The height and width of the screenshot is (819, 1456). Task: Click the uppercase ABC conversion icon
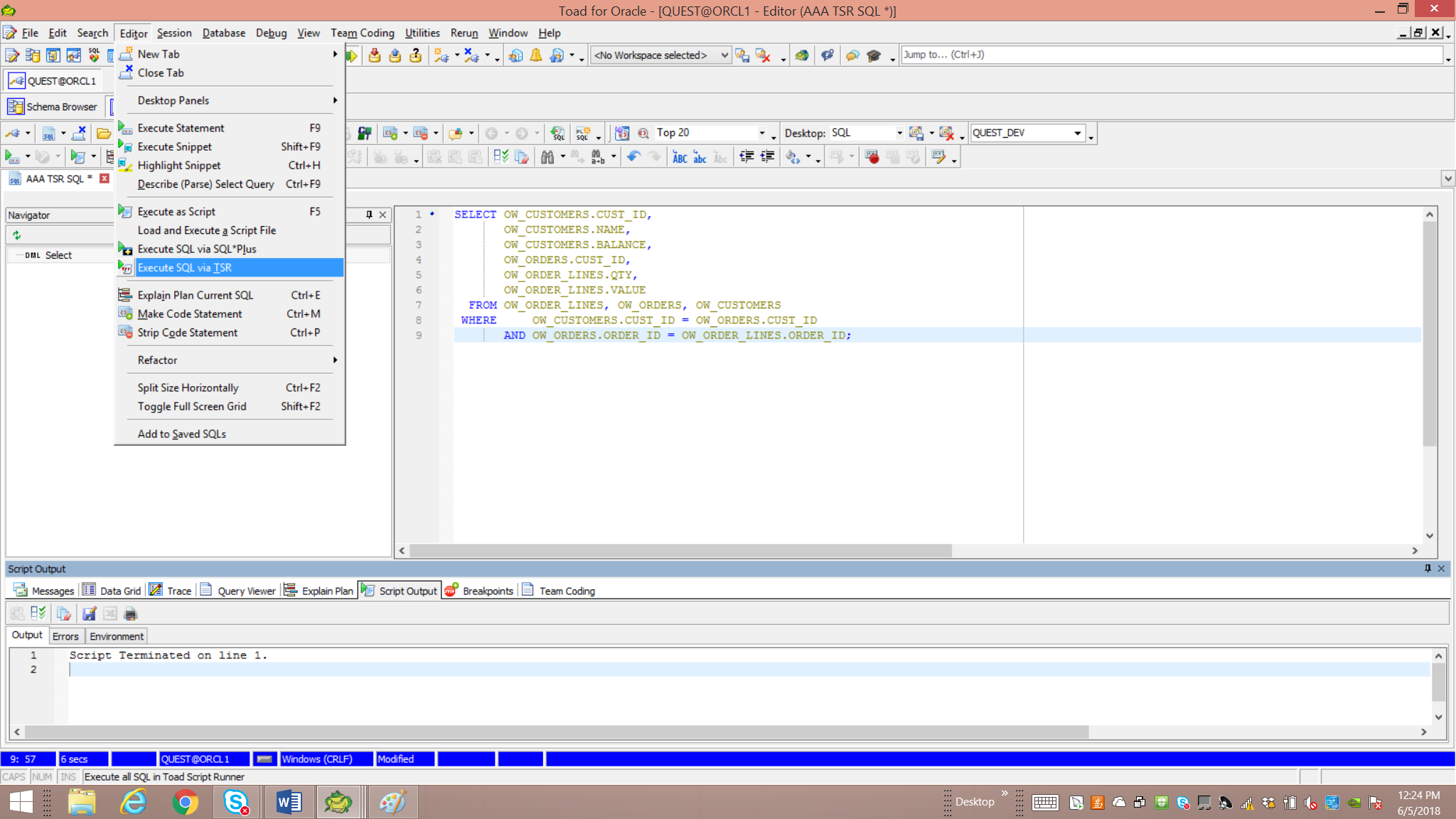tap(680, 157)
